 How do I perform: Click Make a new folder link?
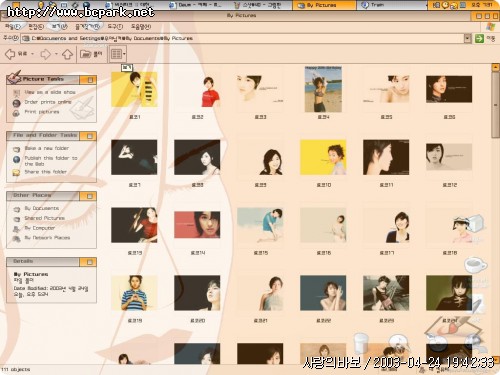point(47,148)
